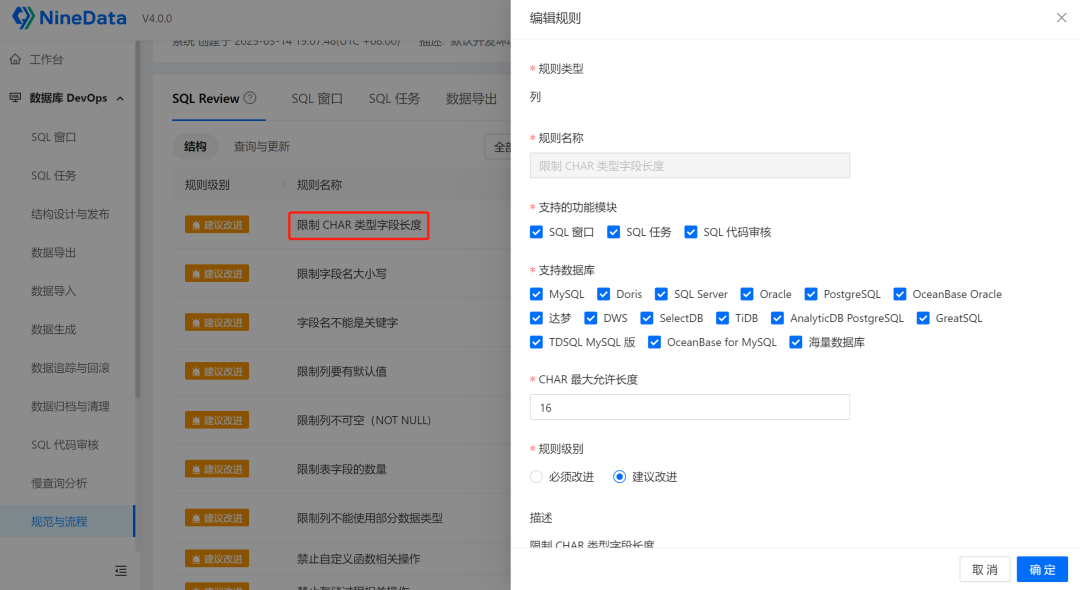The image size is (1080, 590).
Task: Open 数据导出 in the sidebar
Action: click(x=54, y=253)
